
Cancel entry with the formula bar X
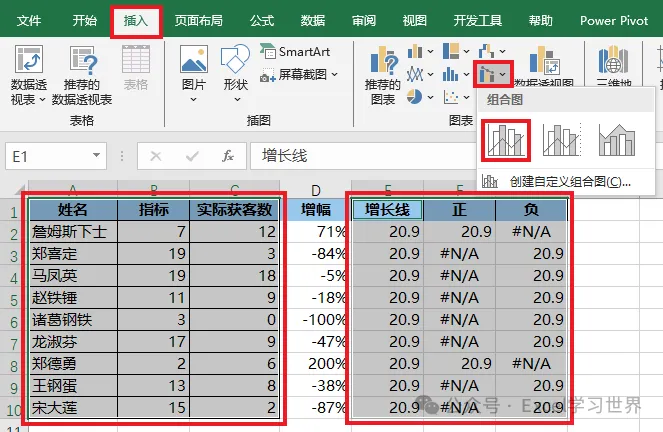click(156, 156)
